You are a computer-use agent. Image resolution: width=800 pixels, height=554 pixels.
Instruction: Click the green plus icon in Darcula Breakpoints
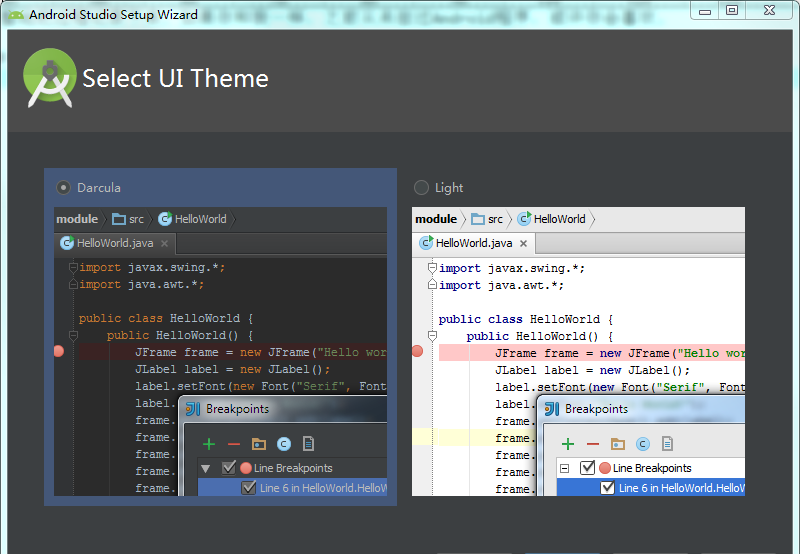tap(208, 444)
